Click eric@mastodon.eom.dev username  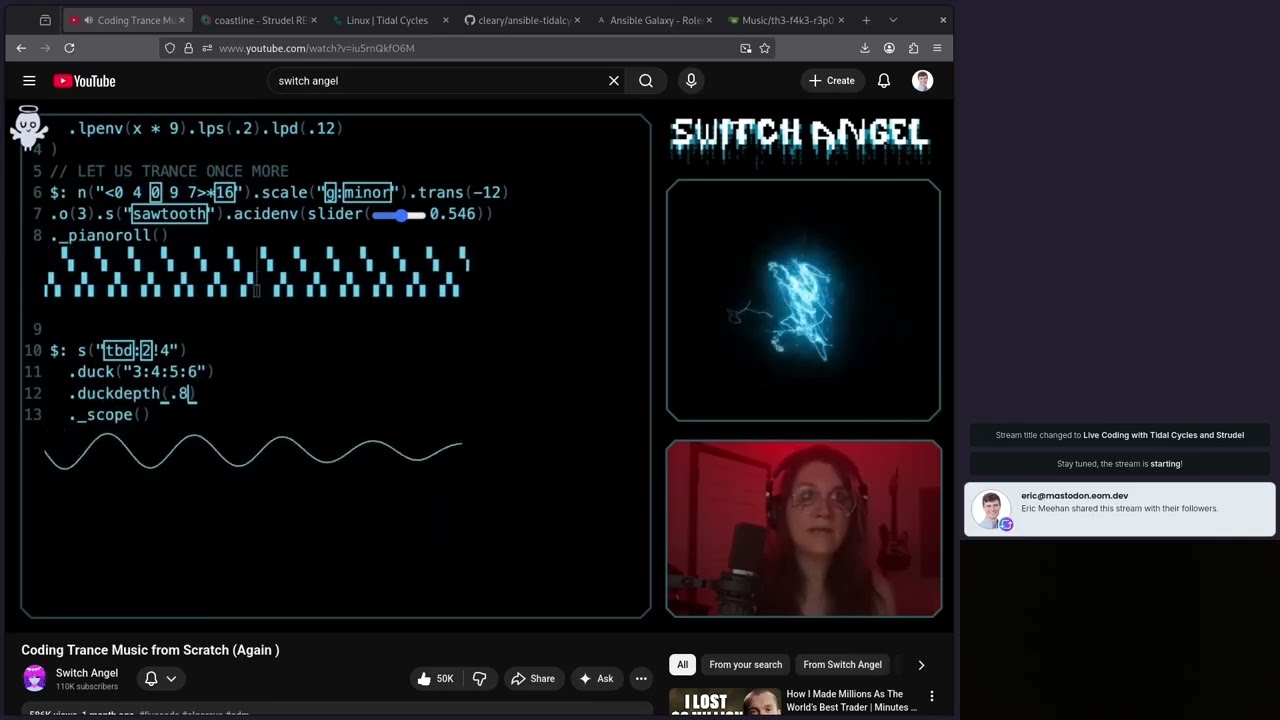1074,496
